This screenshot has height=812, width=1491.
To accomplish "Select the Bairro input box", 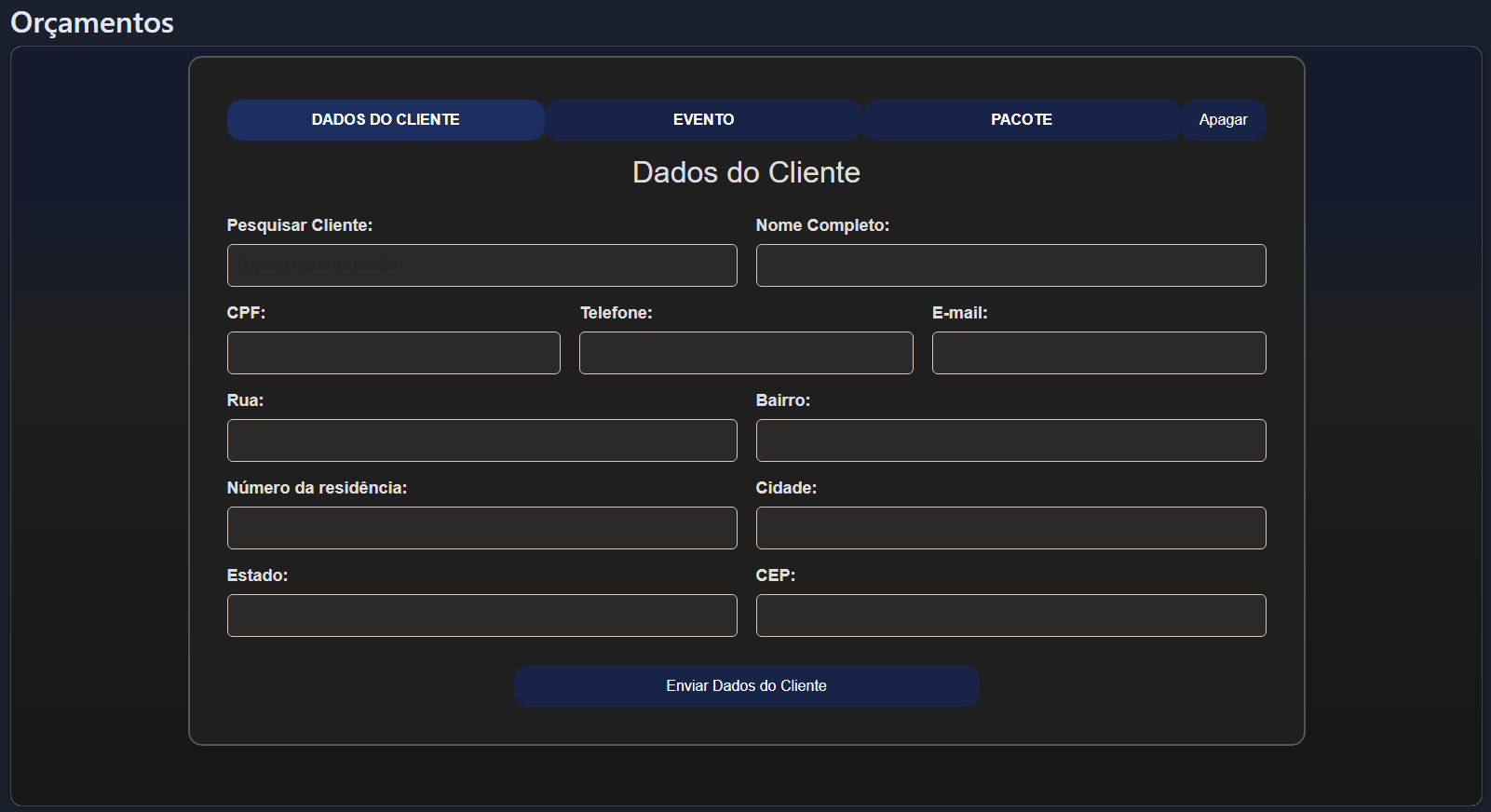I will pos(1010,440).
